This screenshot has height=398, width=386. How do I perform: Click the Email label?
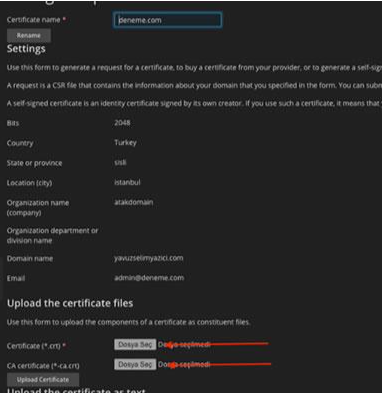point(16,278)
